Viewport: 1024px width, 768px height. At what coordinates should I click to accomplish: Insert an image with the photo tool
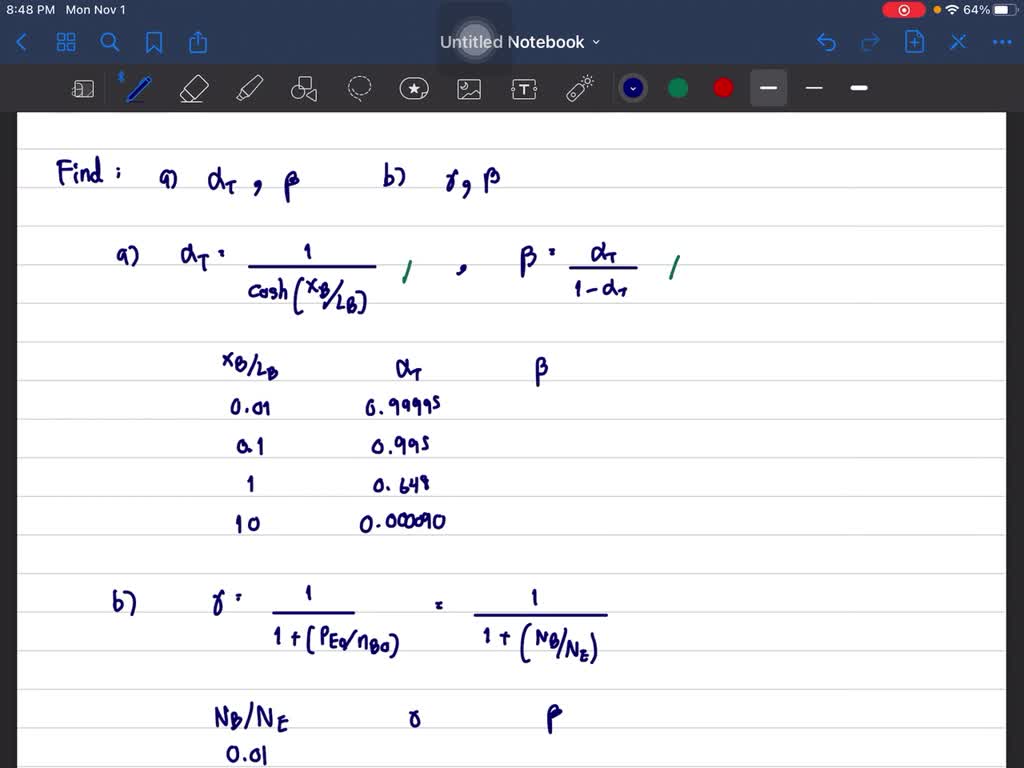point(469,88)
